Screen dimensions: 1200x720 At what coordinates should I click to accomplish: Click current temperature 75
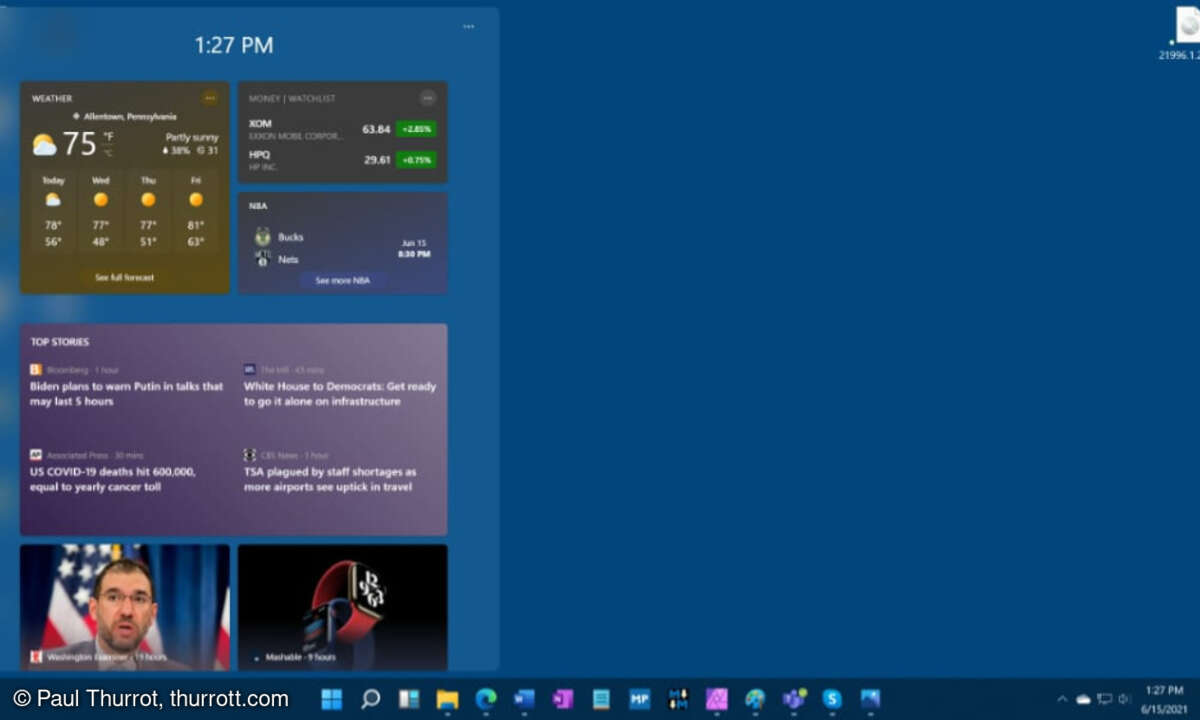pyautogui.click(x=79, y=144)
